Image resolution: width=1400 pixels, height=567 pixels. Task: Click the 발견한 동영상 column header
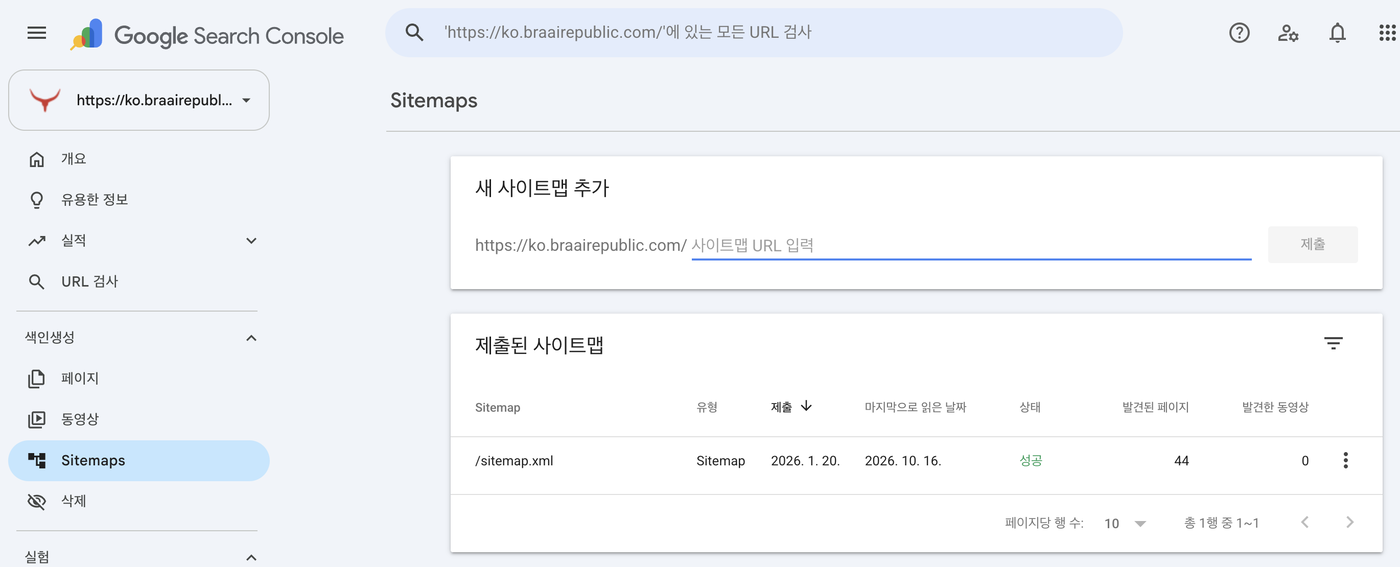pos(1275,407)
